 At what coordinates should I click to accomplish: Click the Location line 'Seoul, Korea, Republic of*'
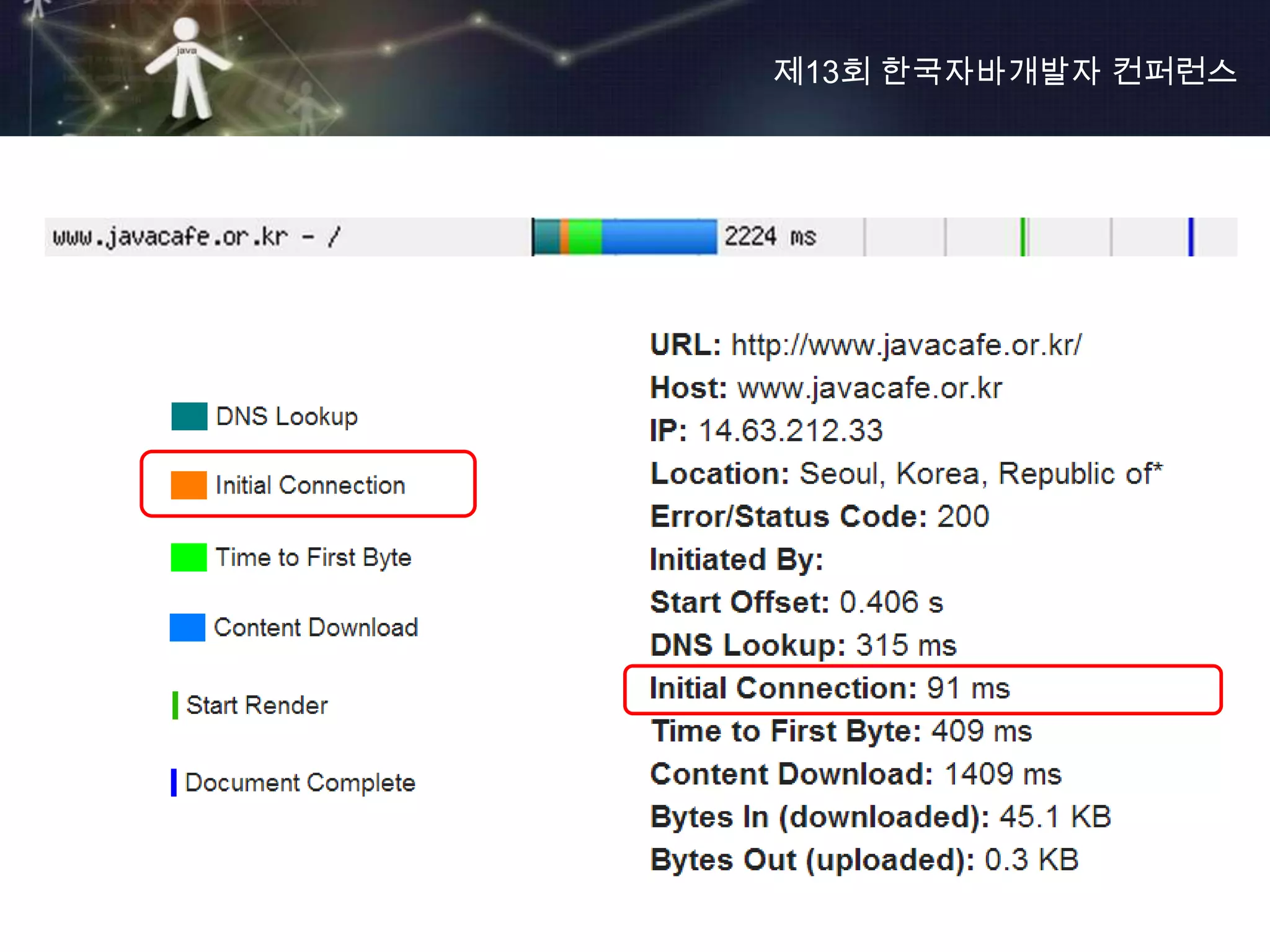click(x=907, y=474)
